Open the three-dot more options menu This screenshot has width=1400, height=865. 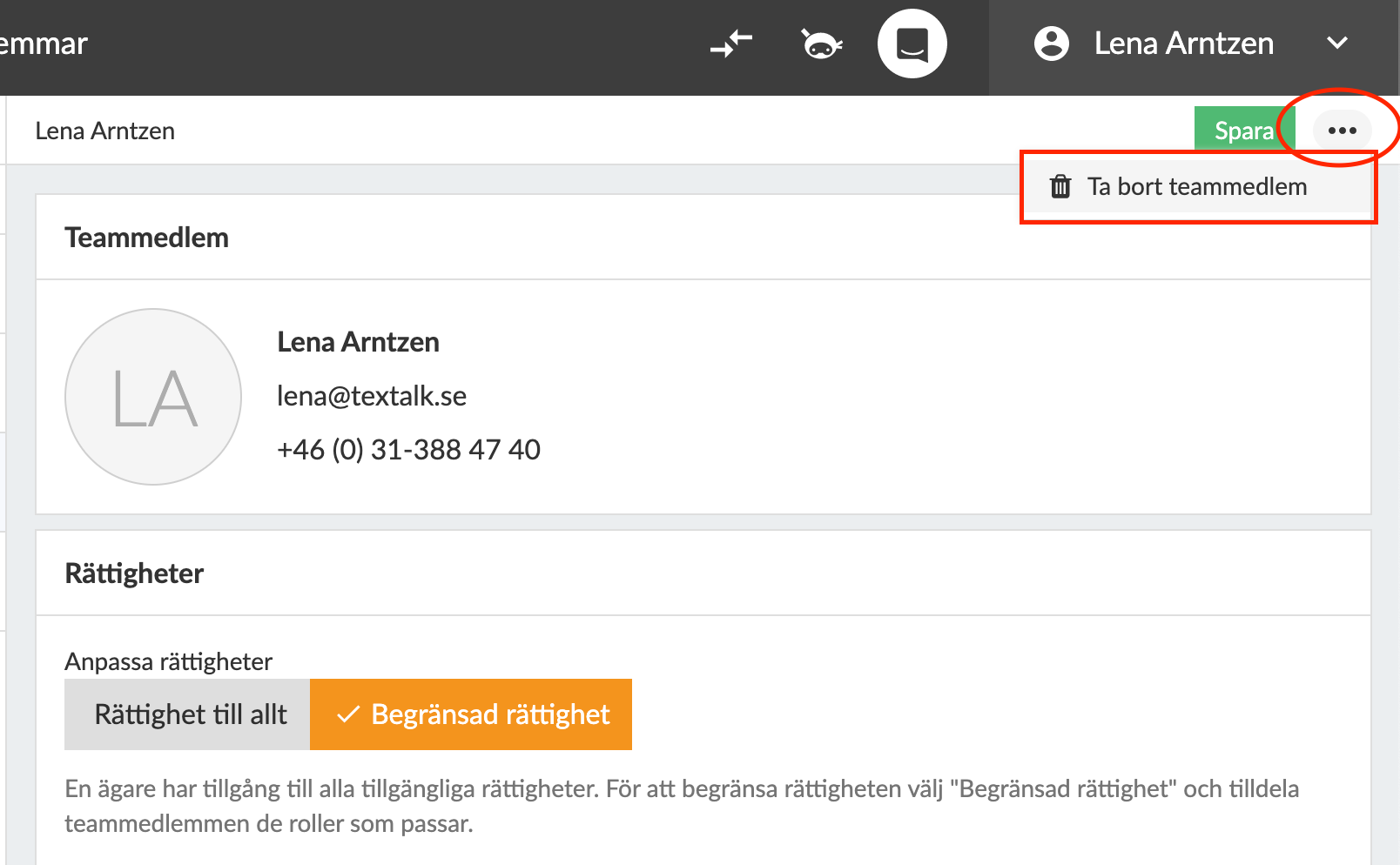coord(1342,131)
